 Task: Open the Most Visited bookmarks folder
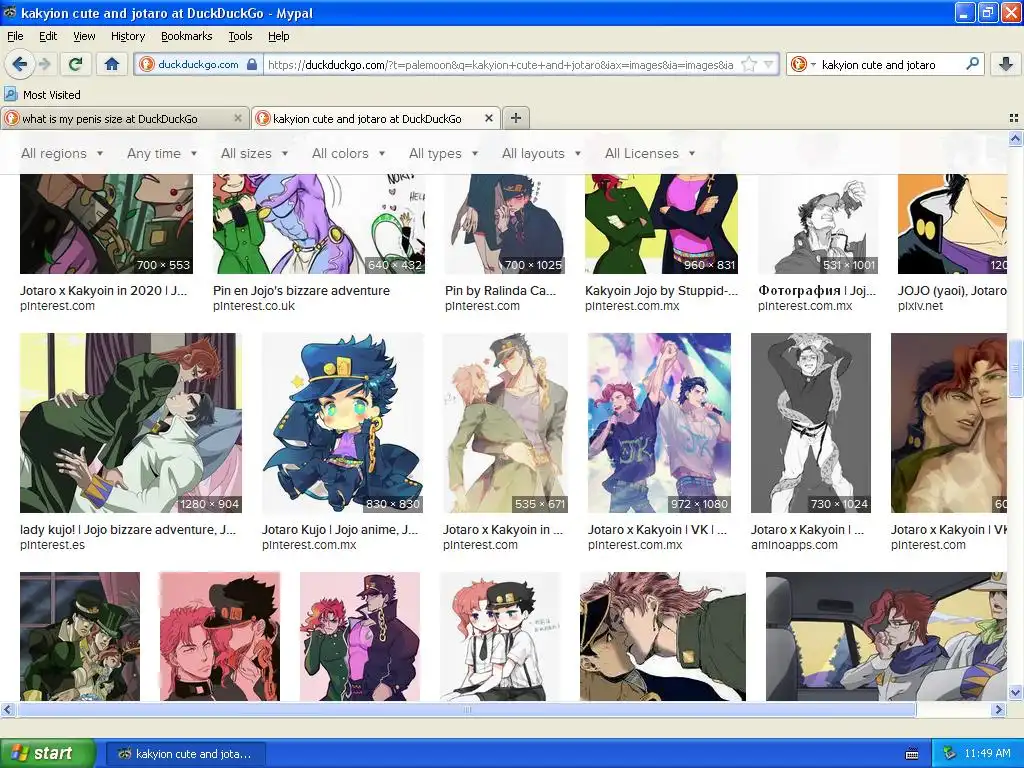tap(43, 95)
